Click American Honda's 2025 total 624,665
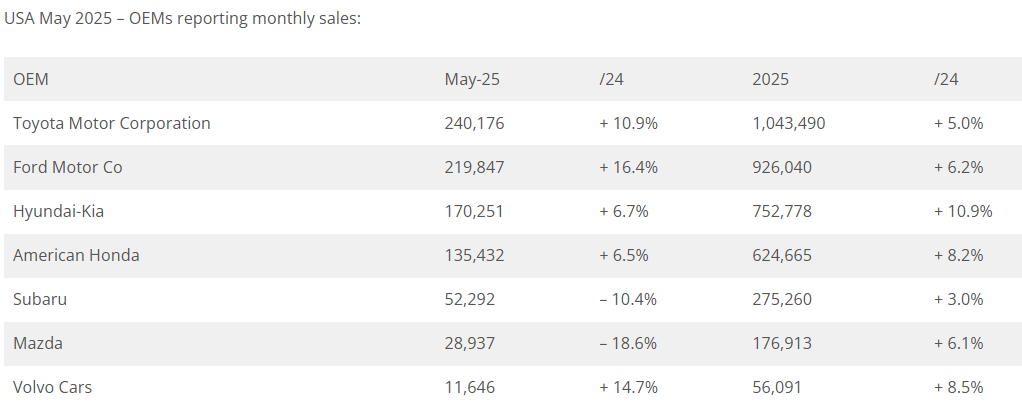Image resolution: width=1022 pixels, height=405 pixels. 782,255
